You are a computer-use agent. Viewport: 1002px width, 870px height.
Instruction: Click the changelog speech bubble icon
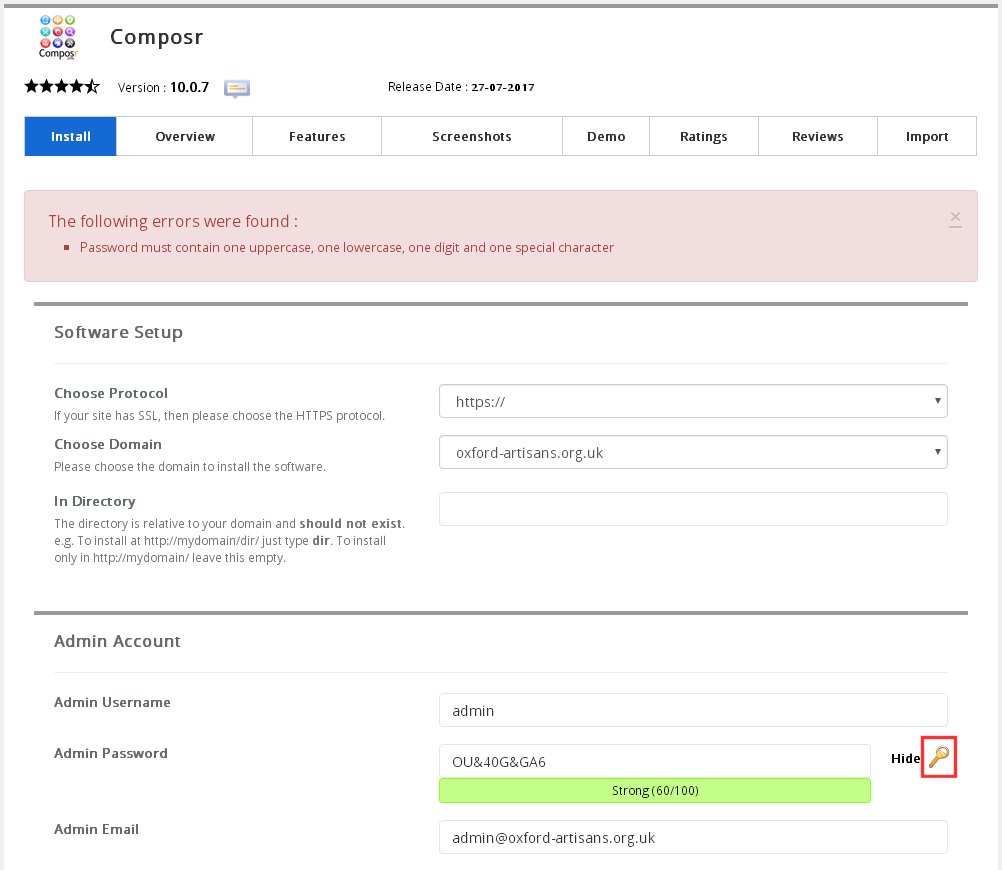tap(237, 88)
